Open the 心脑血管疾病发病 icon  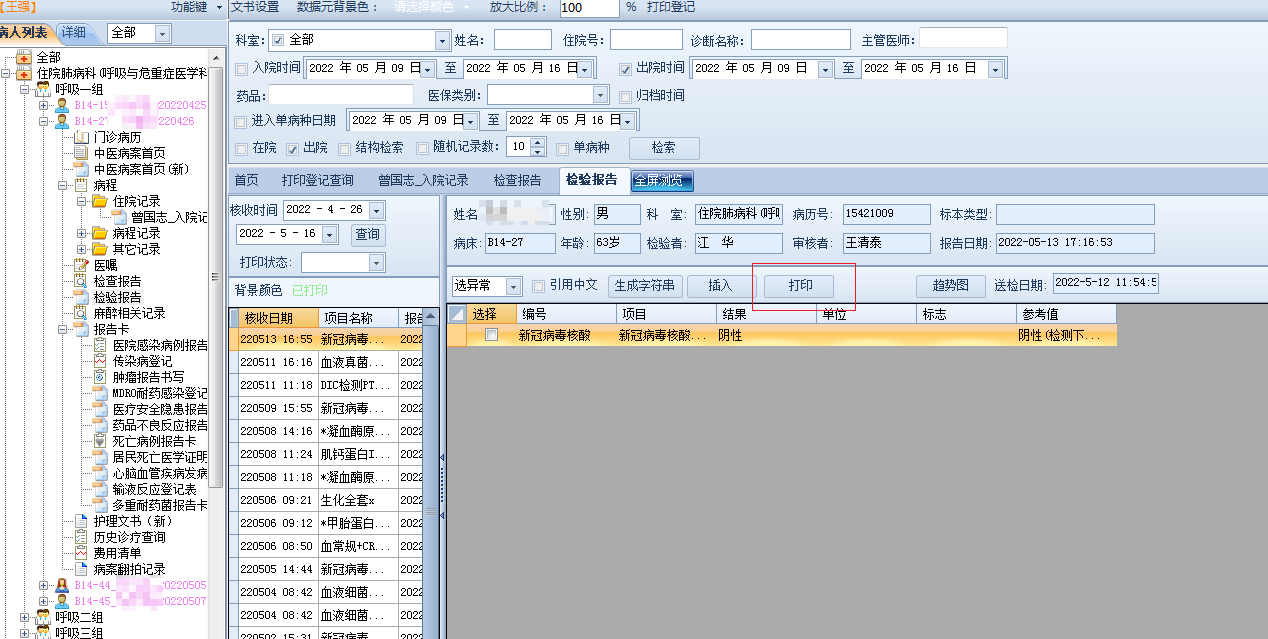100,473
